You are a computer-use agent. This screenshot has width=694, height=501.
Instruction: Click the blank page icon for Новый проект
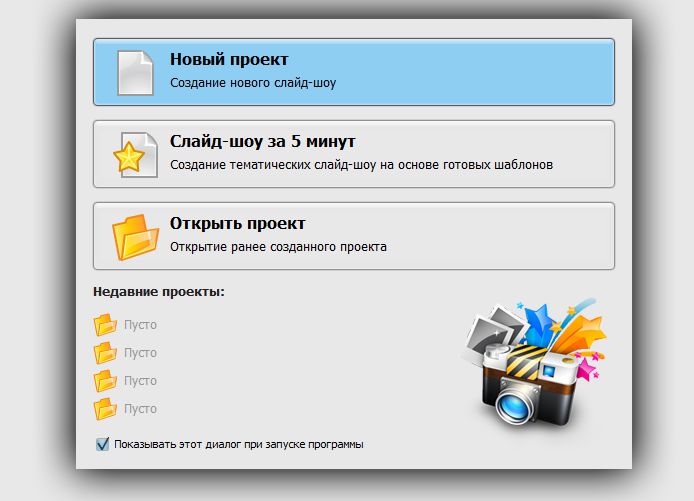click(135, 73)
